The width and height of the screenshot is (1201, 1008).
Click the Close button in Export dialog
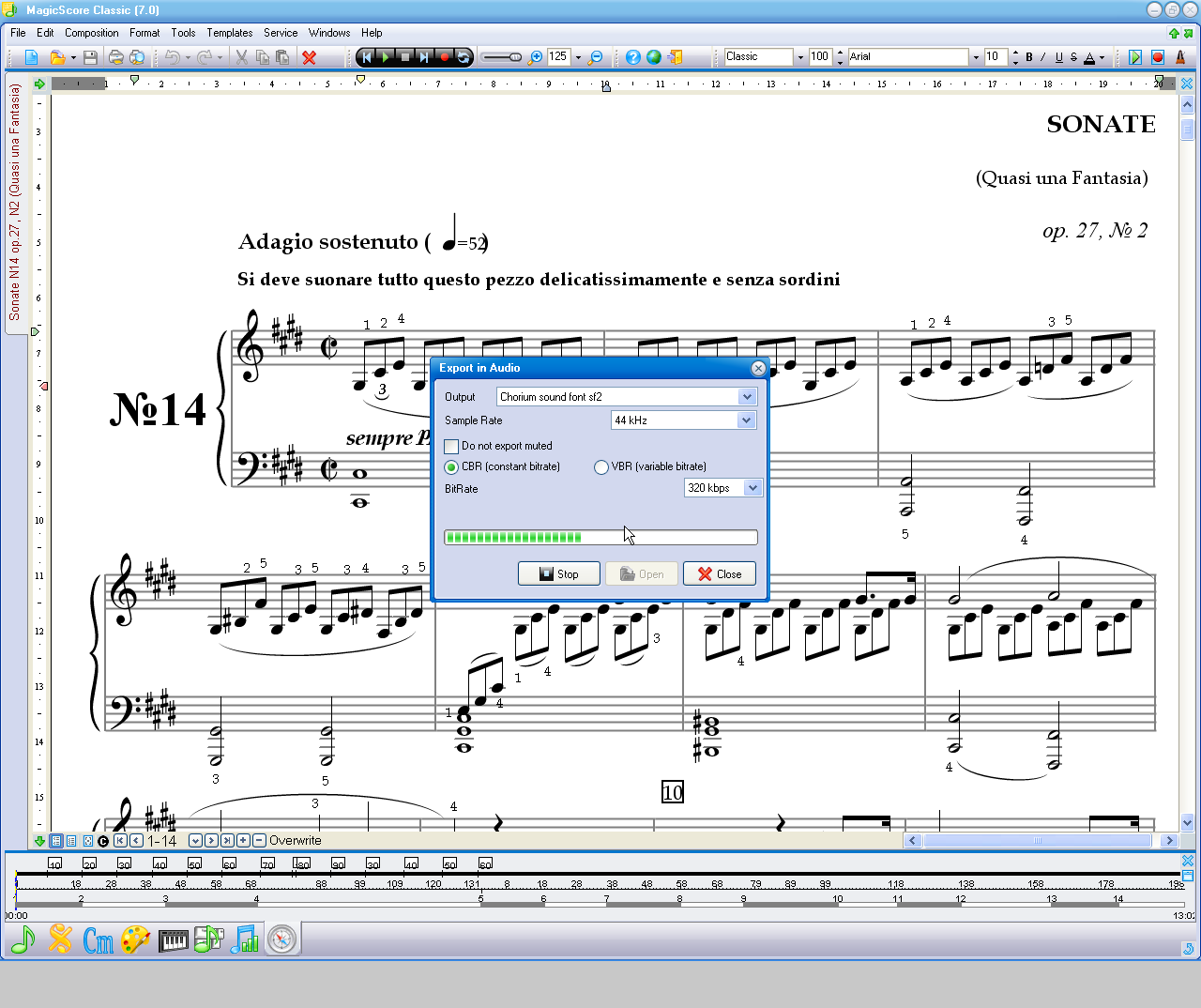[x=720, y=574]
